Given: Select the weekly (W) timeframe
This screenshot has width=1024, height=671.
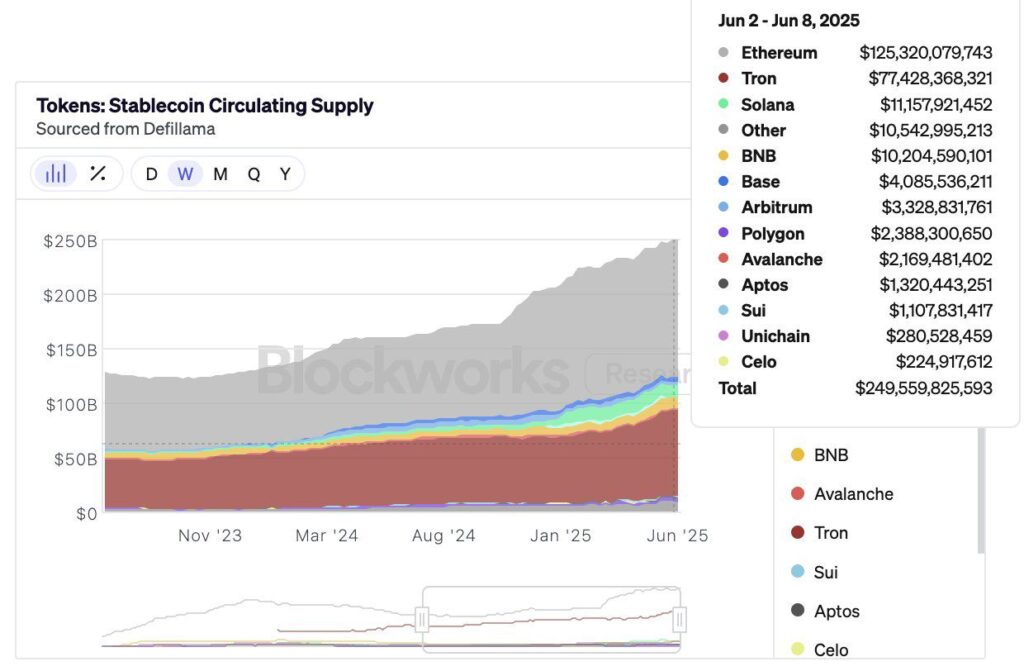Looking at the screenshot, I should pyautogui.click(x=185, y=174).
